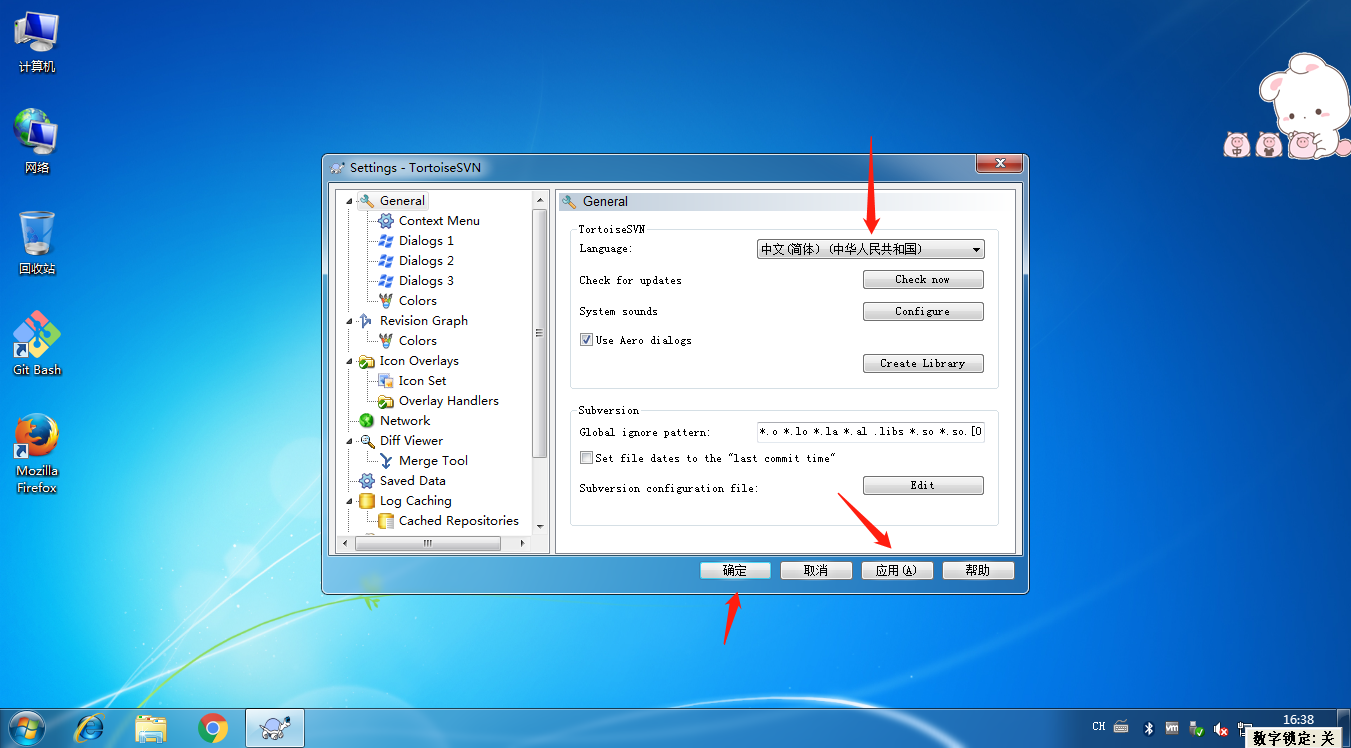Click the tree's scroll-left arrow
The height and width of the screenshot is (748, 1351).
point(345,543)
